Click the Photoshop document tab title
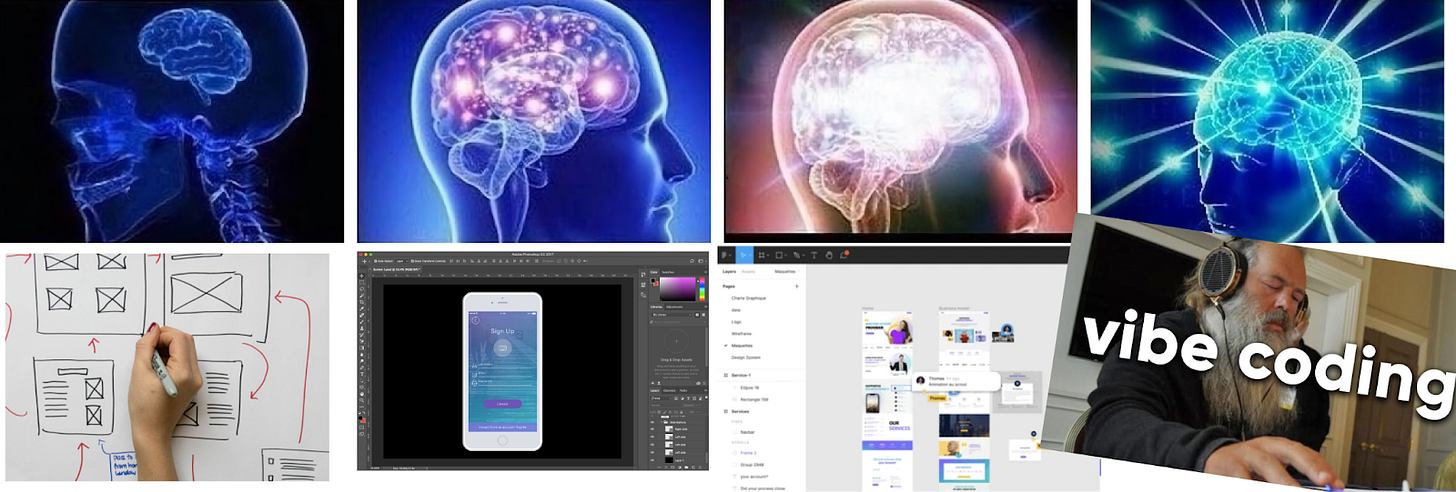1456x492 pixels. [394, 269]
